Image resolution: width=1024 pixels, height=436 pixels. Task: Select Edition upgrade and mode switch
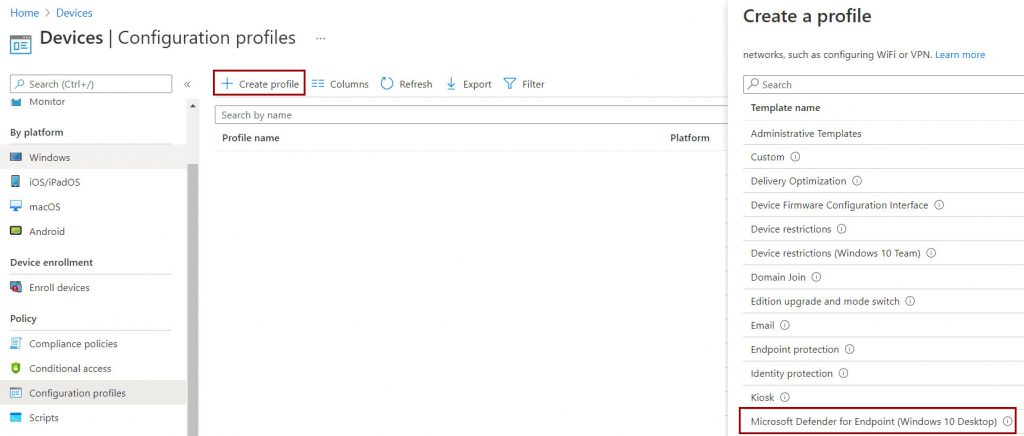(x=825, y=302)
